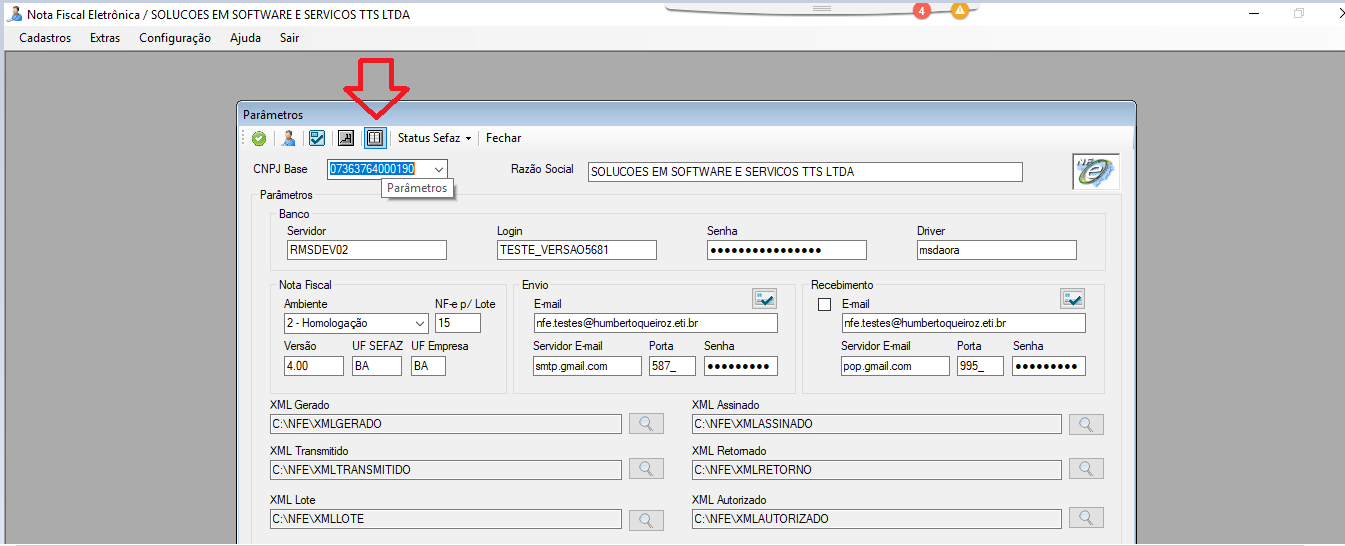Click the Razão Social field

(805, 172)
